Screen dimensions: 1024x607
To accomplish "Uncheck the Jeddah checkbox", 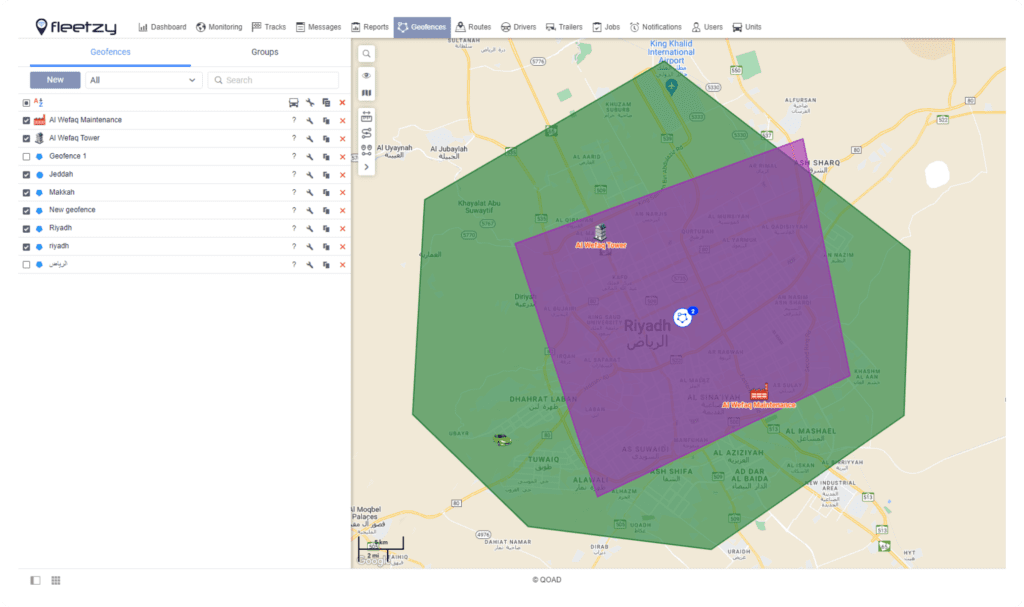I will click(26, 174).
